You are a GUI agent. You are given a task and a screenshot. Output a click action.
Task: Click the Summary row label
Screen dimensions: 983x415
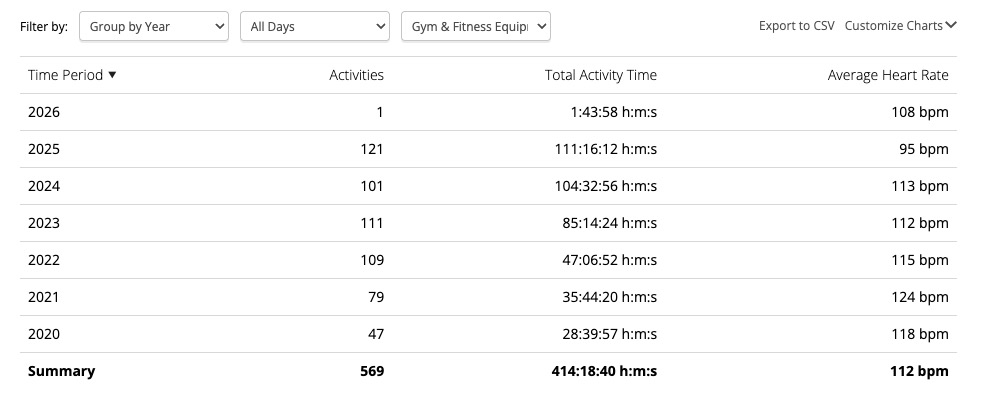tap(61, 371)
